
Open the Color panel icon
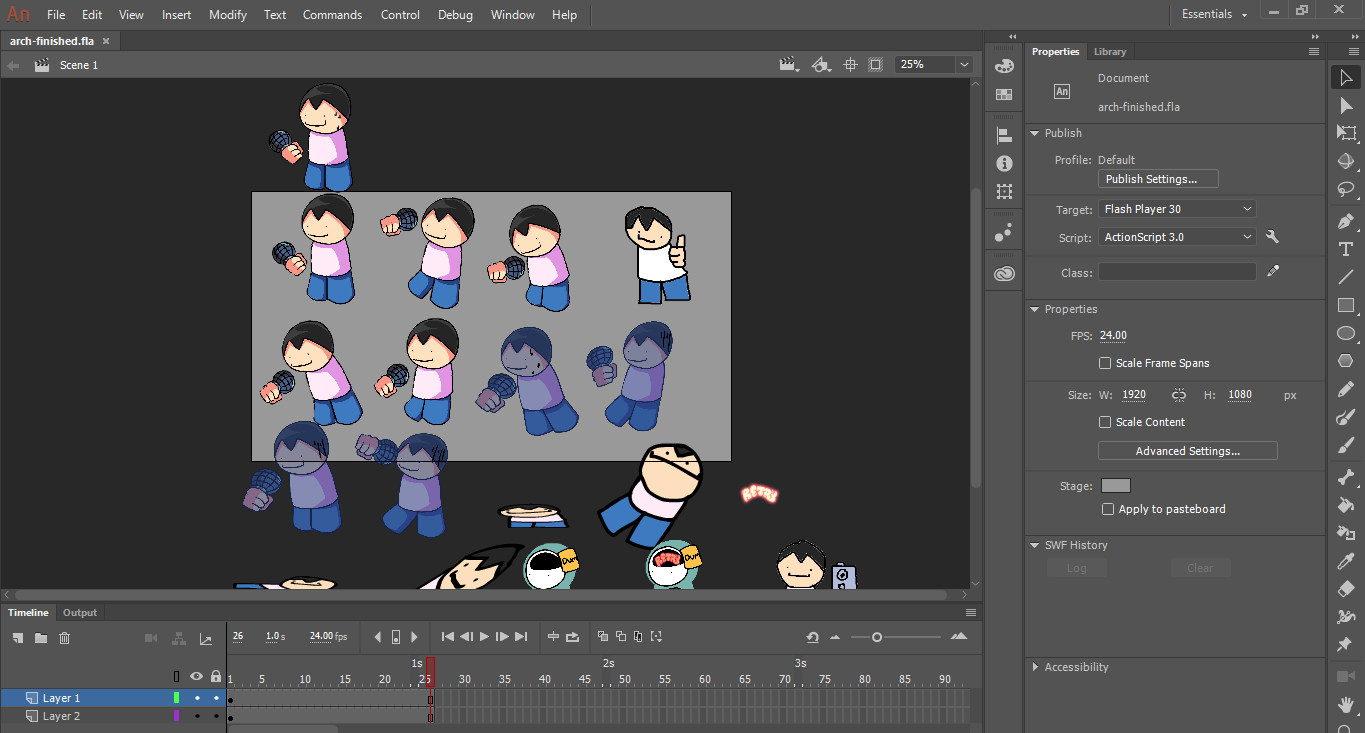[1005, 66]
